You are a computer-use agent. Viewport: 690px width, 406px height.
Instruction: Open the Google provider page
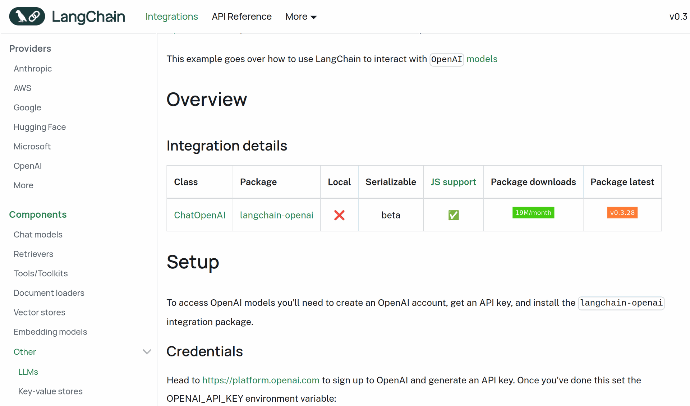27,107
